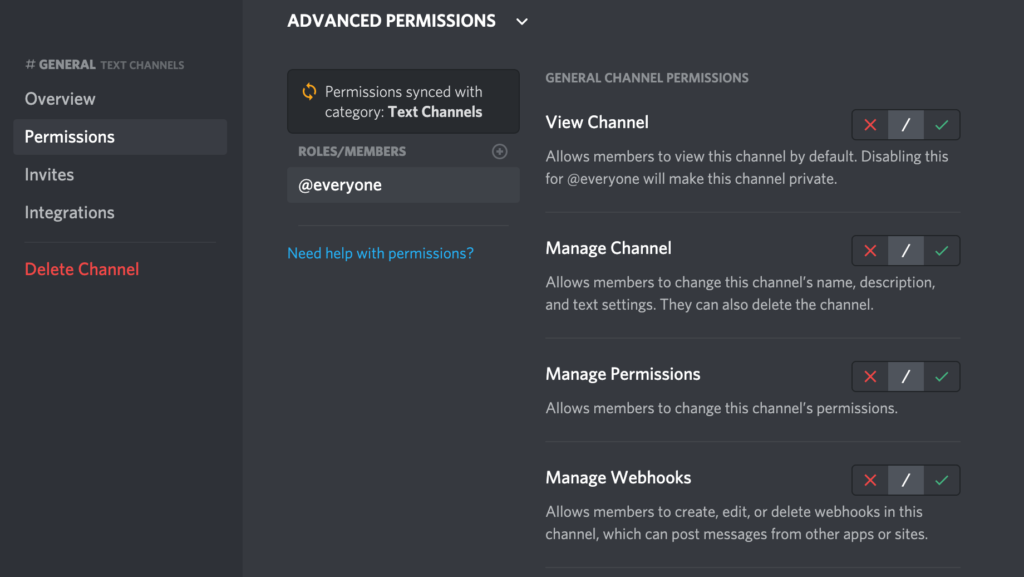Set View Channel to neutral slash

tap(906, 125)
